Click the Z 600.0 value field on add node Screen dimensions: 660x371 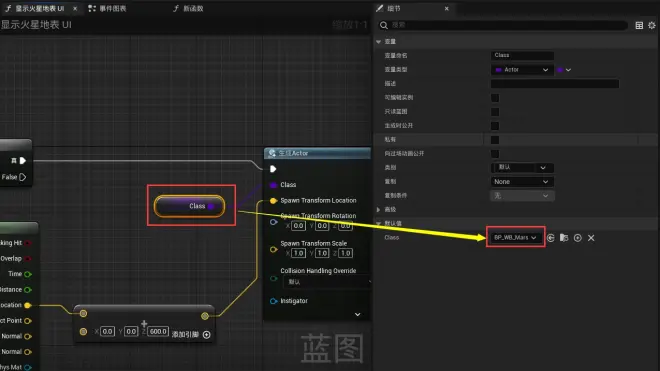[x=158, y=332]
